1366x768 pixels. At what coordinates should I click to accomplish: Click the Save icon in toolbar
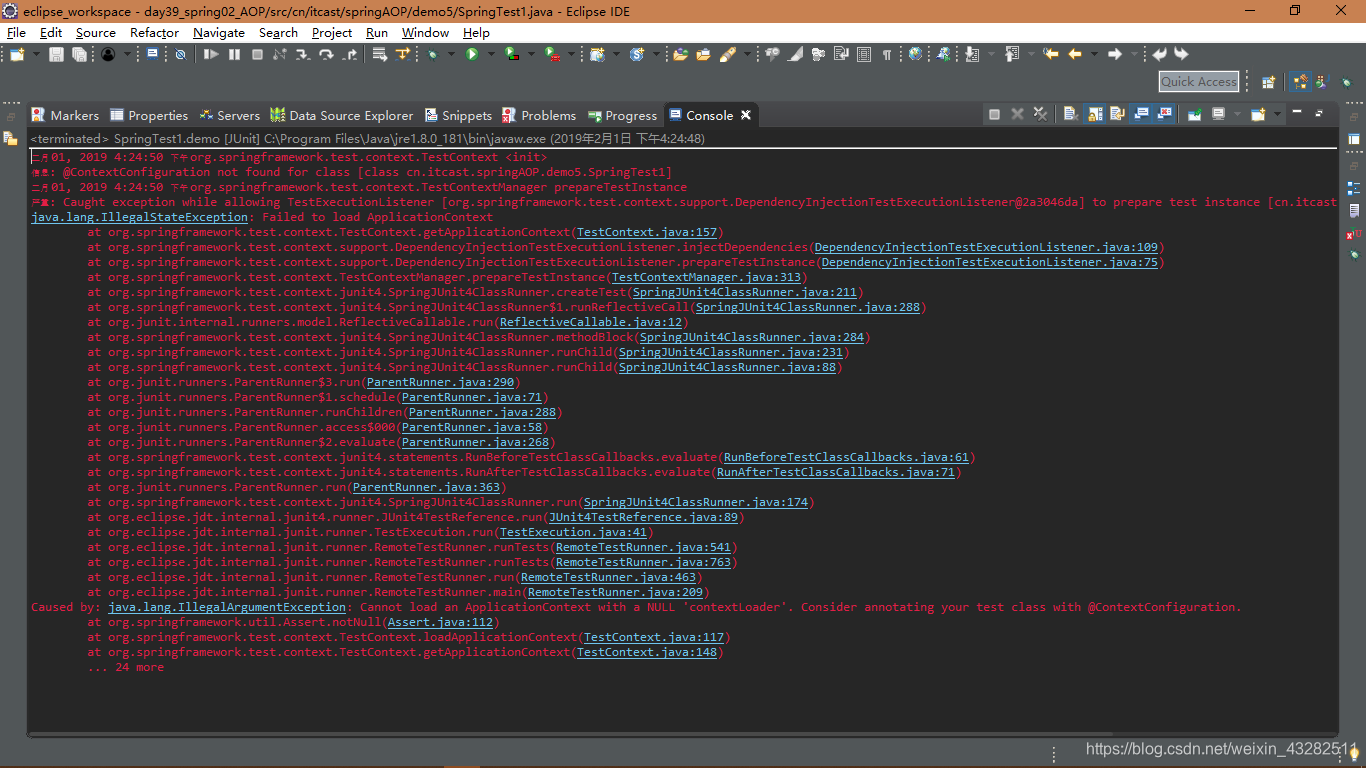pos(56,54)
